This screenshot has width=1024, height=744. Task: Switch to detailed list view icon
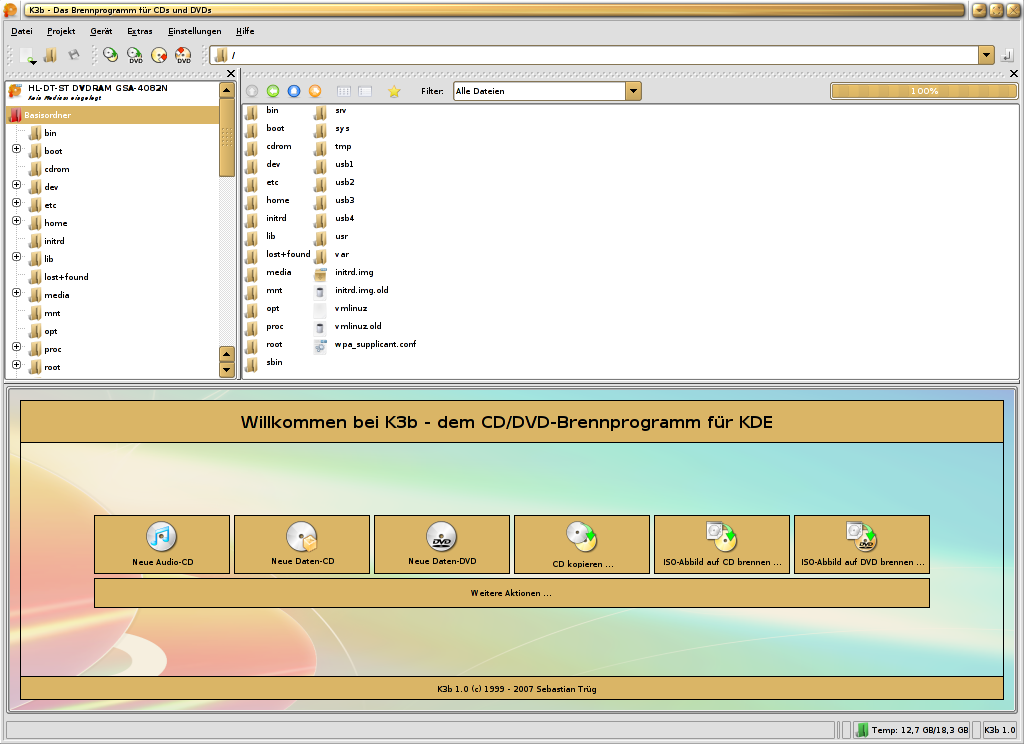tap(365, 91)
